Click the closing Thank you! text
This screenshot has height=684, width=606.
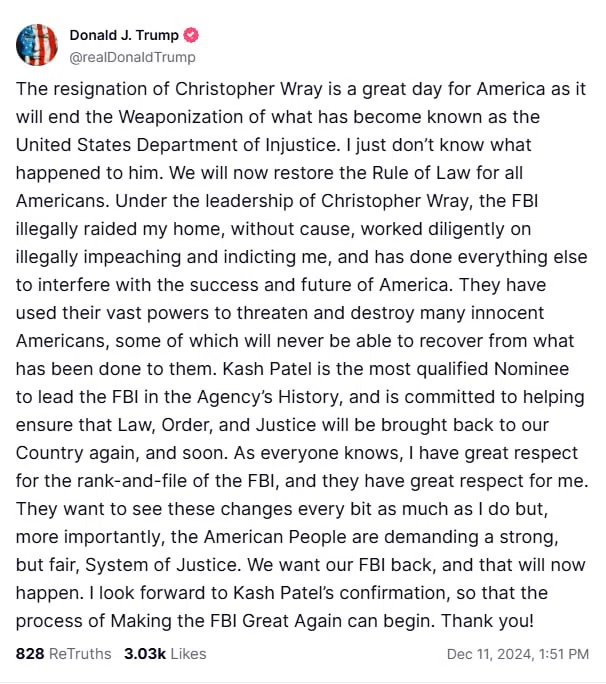click(487, 621)
